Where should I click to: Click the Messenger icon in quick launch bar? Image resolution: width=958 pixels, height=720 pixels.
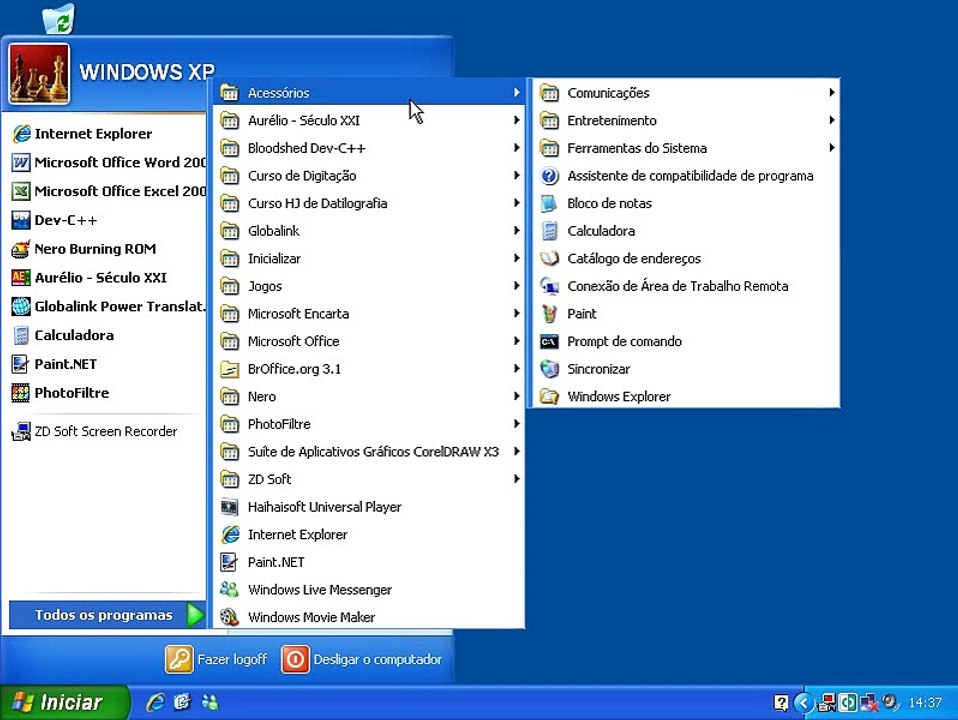[x=210, y=702]
